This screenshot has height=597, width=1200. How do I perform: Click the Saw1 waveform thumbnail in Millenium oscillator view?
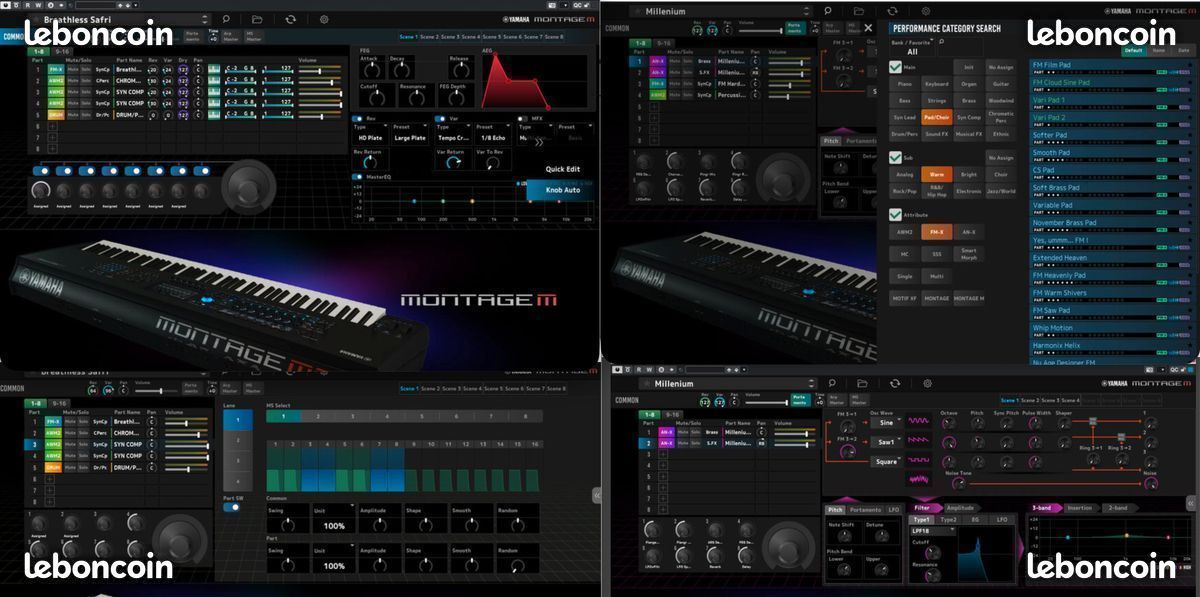[919, 441]
